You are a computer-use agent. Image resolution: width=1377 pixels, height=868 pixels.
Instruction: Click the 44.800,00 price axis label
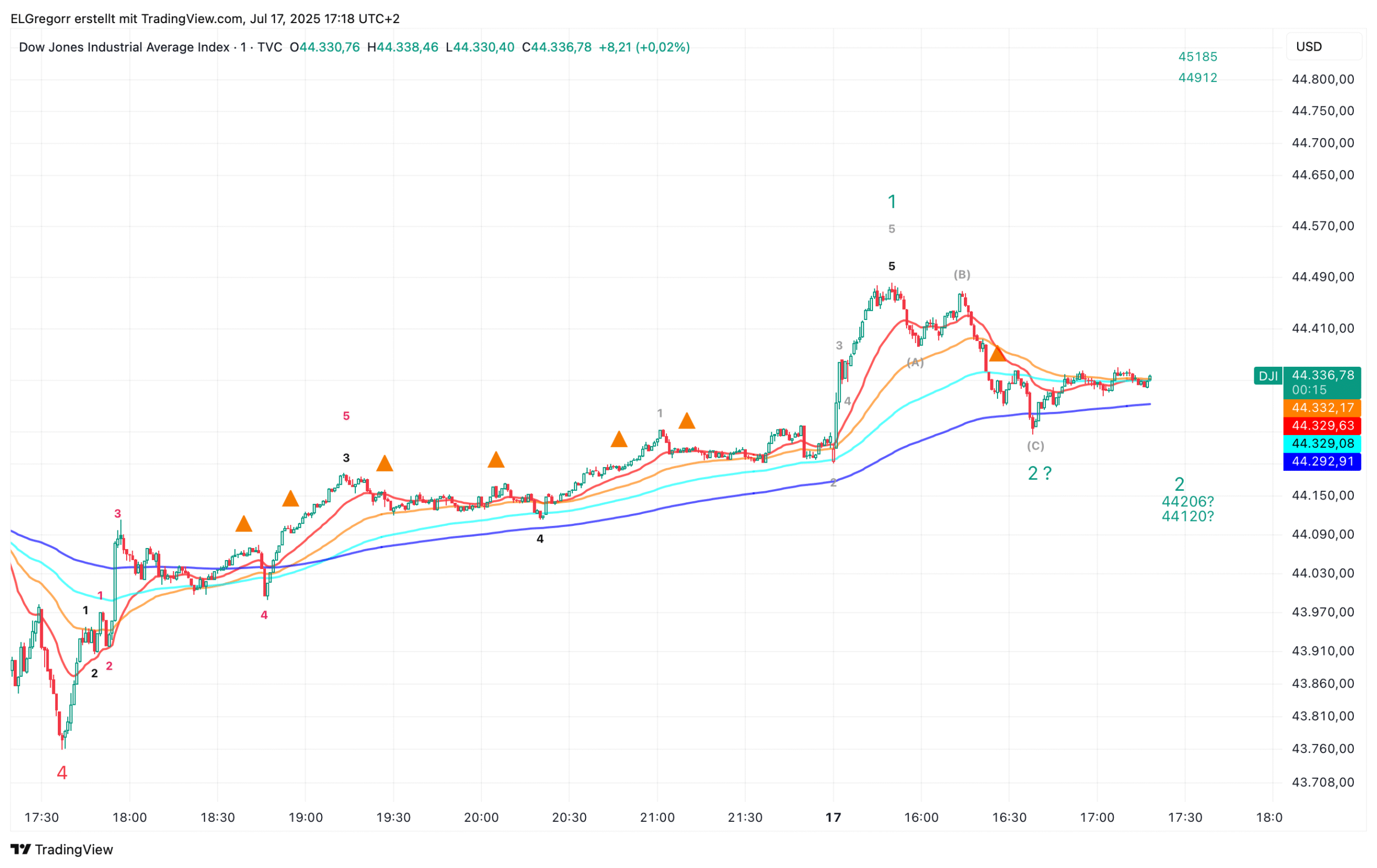tap(1322, 79)
